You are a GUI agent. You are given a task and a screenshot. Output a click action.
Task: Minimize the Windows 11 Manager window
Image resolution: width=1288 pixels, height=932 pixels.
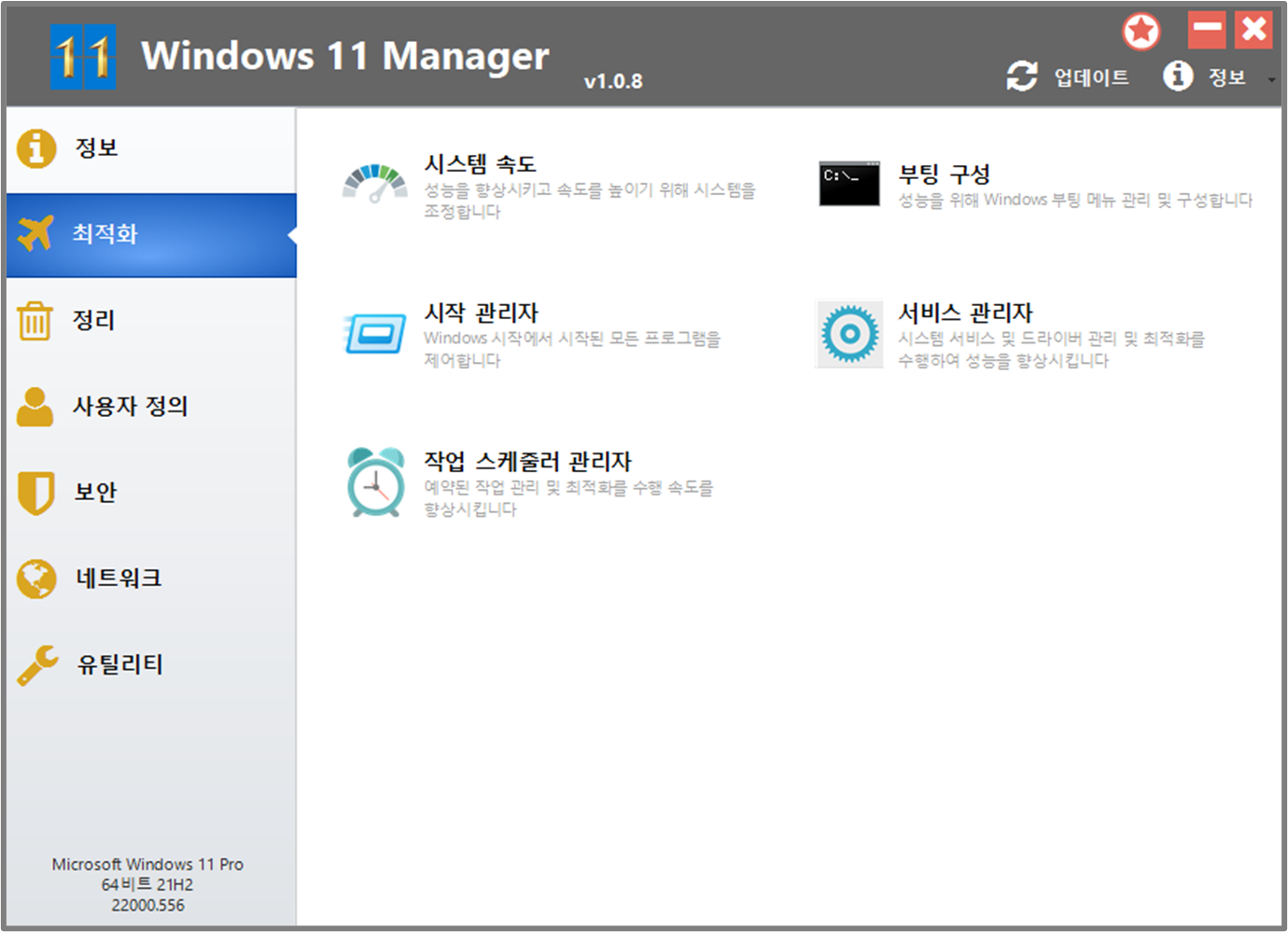point(1207,30)
